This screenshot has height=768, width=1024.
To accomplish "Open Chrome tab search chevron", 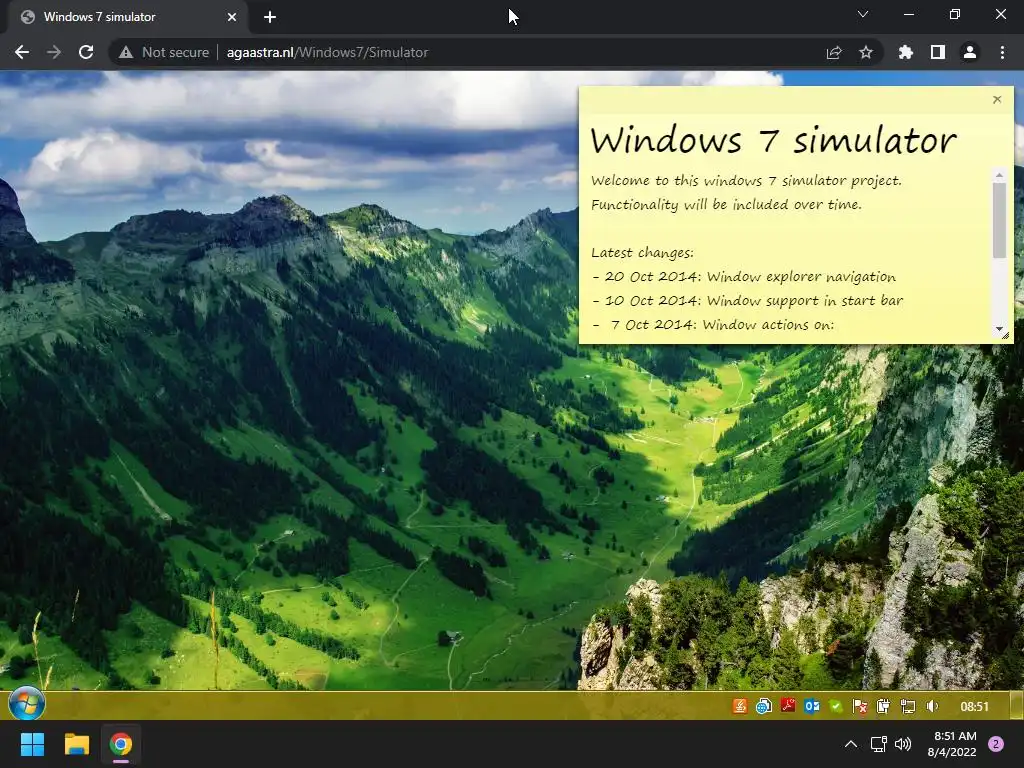I will click(x=863, y=14).
